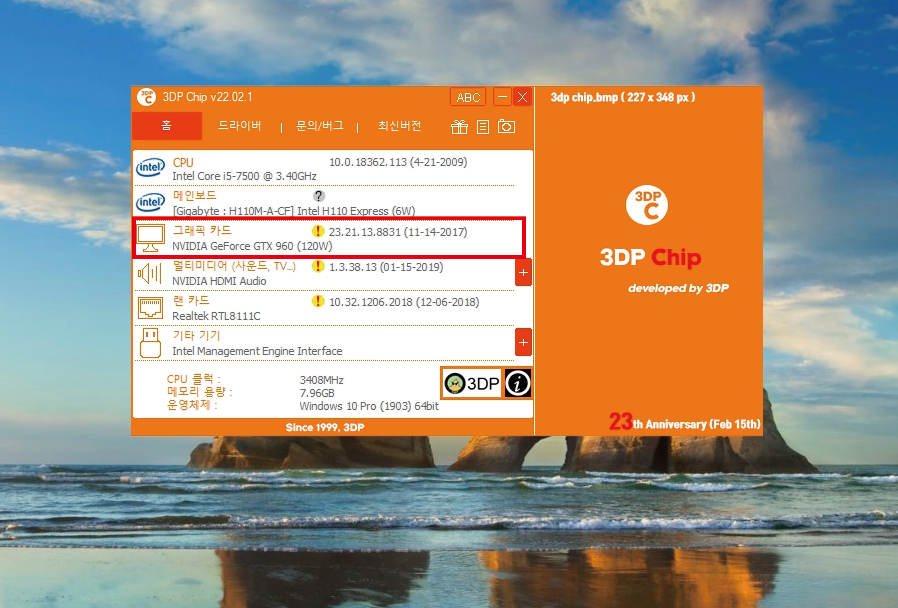
Task: Click the 그래픽 카드 label link
Action: pos(202,230)
